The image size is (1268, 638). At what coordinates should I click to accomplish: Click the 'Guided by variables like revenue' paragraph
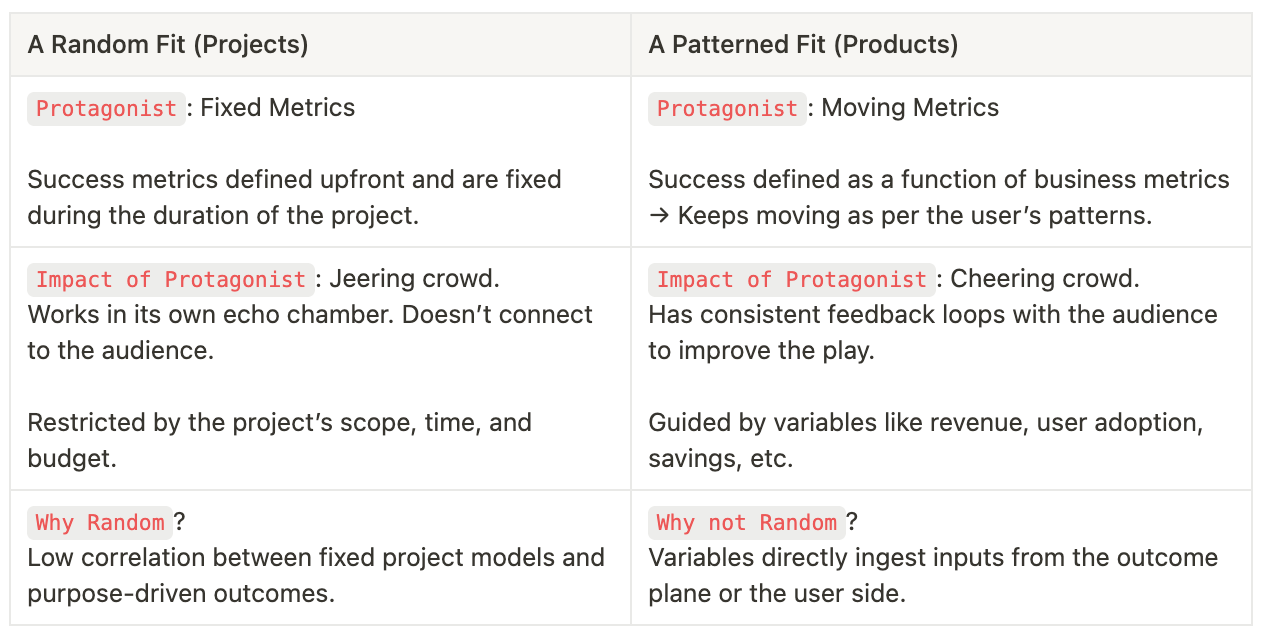pyautogui.click(x=926, y=440)
